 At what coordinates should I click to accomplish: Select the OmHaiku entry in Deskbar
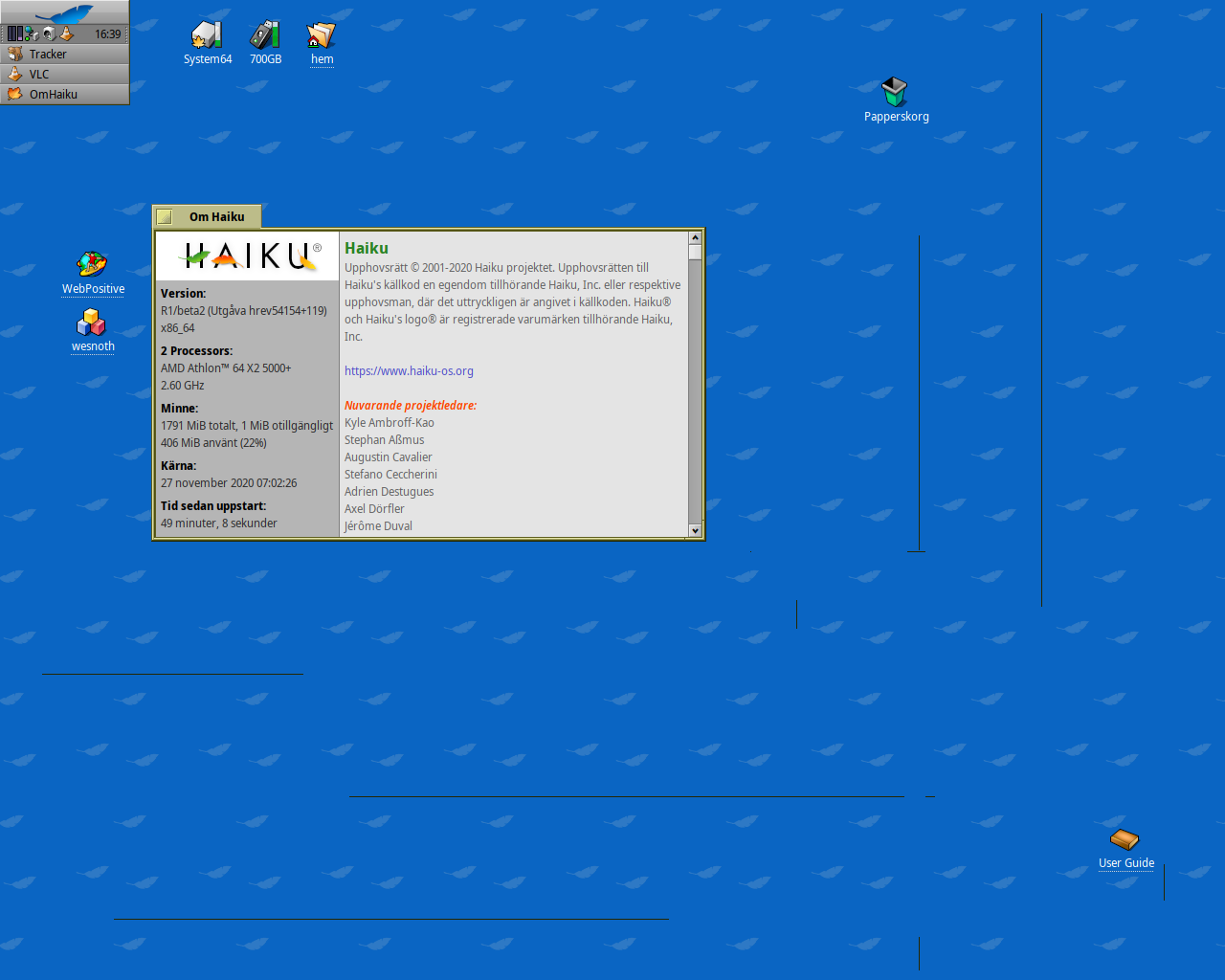(64, 94)
